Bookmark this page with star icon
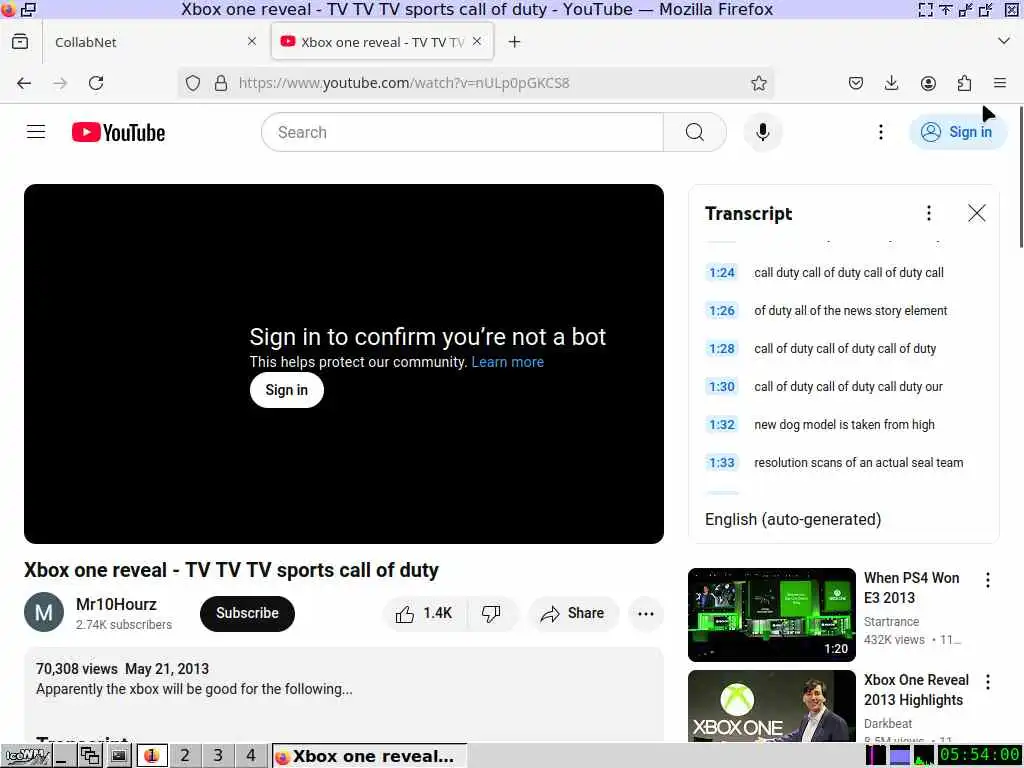Viewport: 1024px width, 768px height. coord(758,83)
